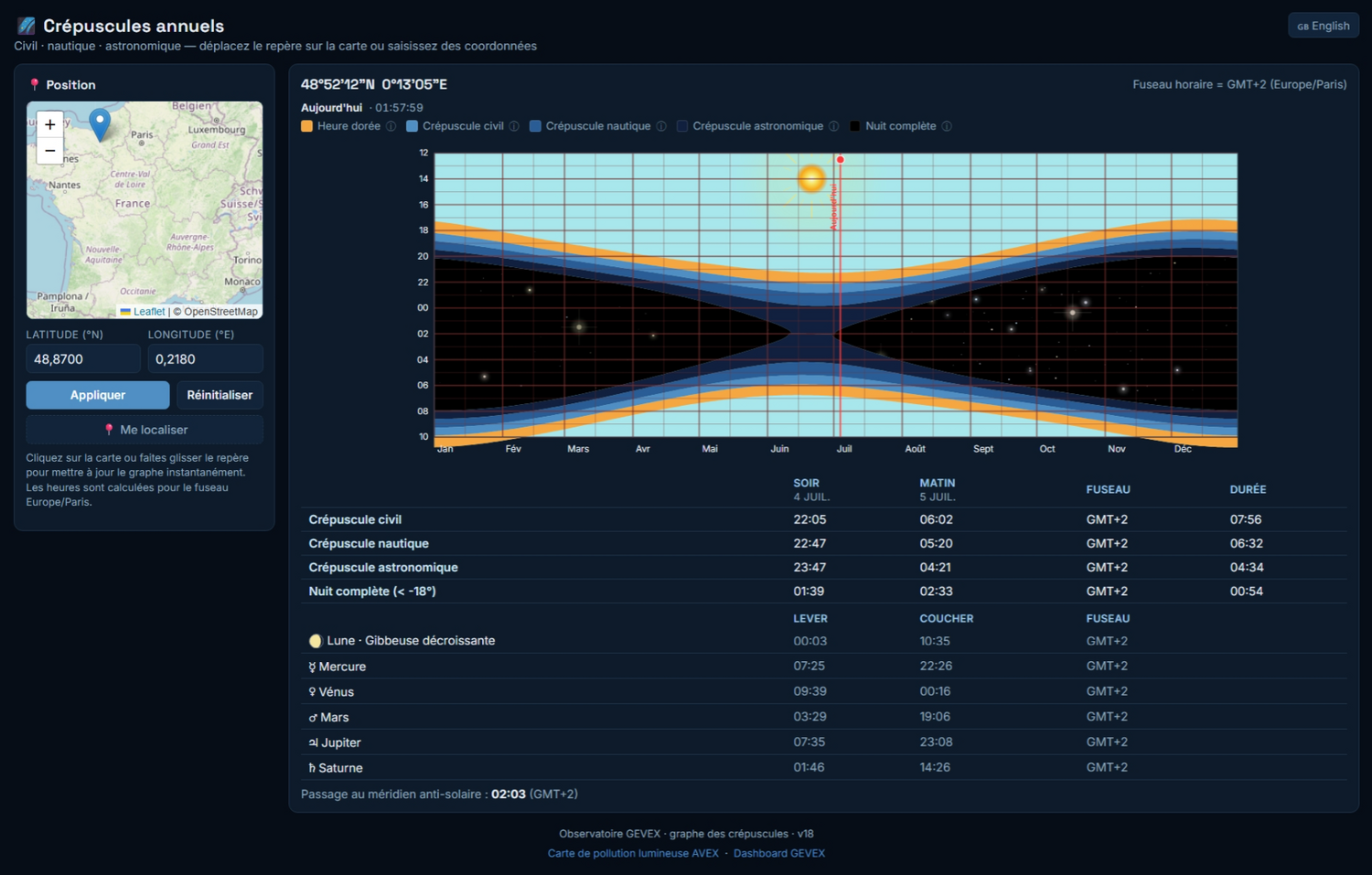Focus the latitude input field
Screen dimensions: 1372x875
(83, 359)
